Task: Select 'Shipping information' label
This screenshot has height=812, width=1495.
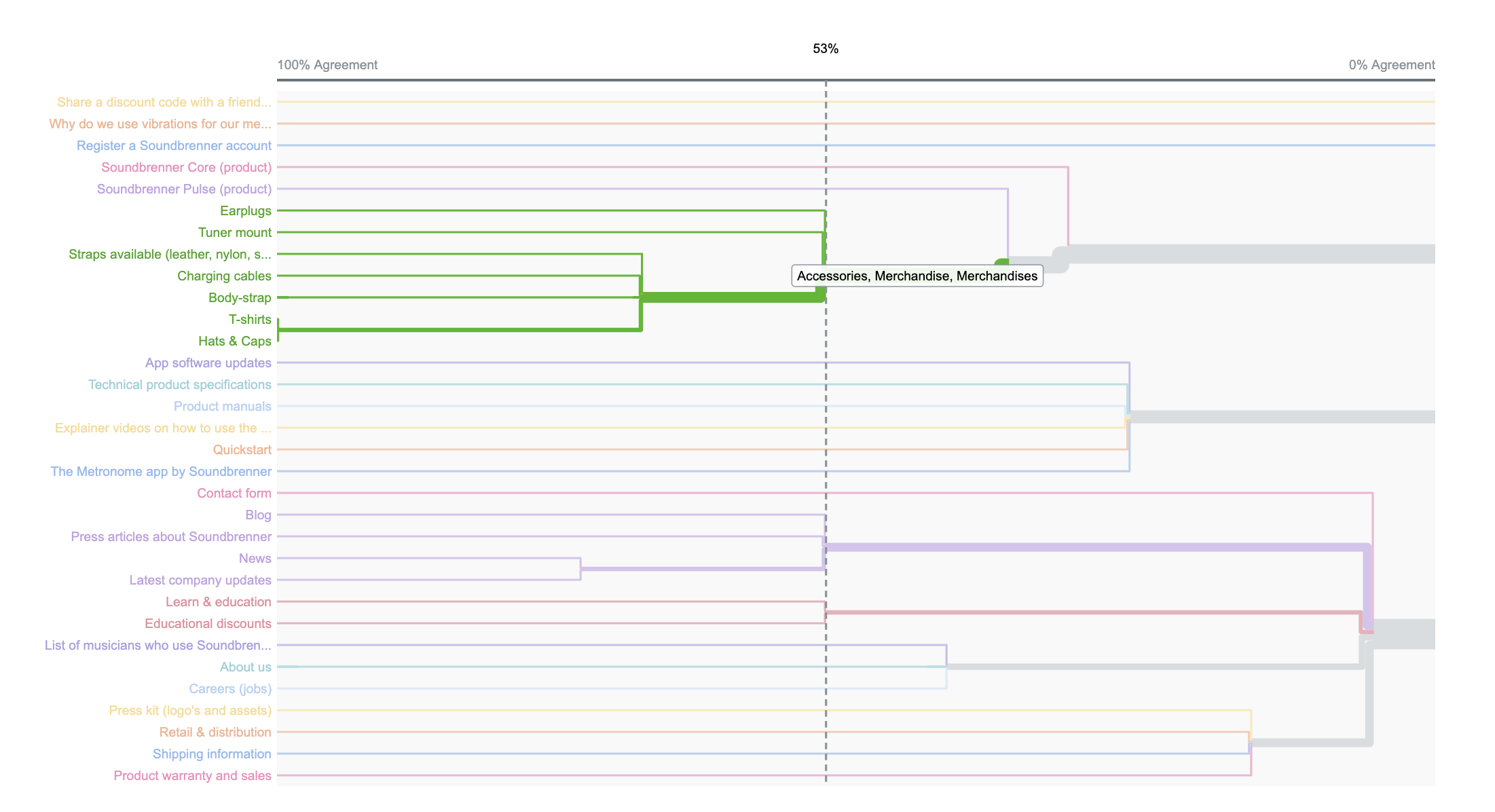Action: tap(212, 754)
